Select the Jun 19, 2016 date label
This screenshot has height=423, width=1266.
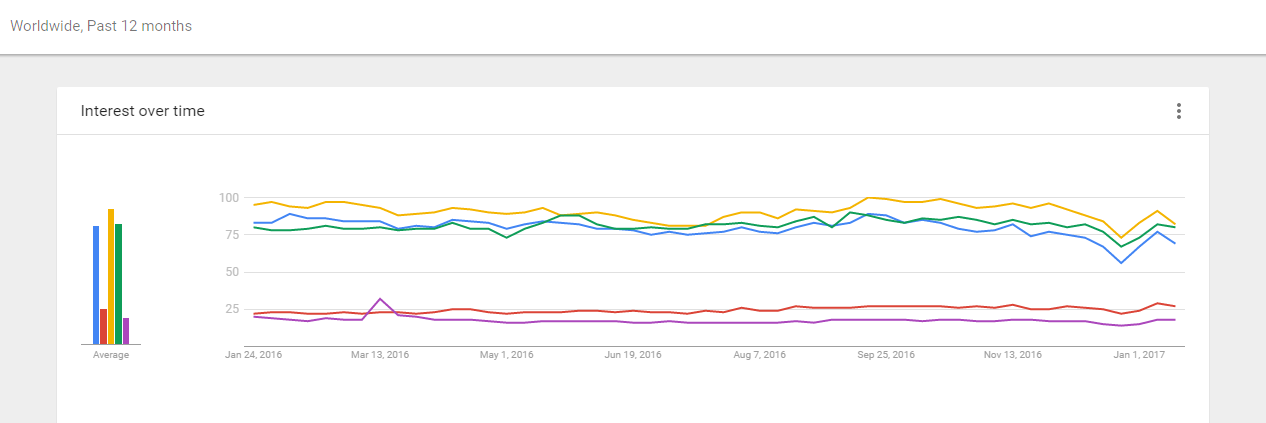(x=635, y=355)
